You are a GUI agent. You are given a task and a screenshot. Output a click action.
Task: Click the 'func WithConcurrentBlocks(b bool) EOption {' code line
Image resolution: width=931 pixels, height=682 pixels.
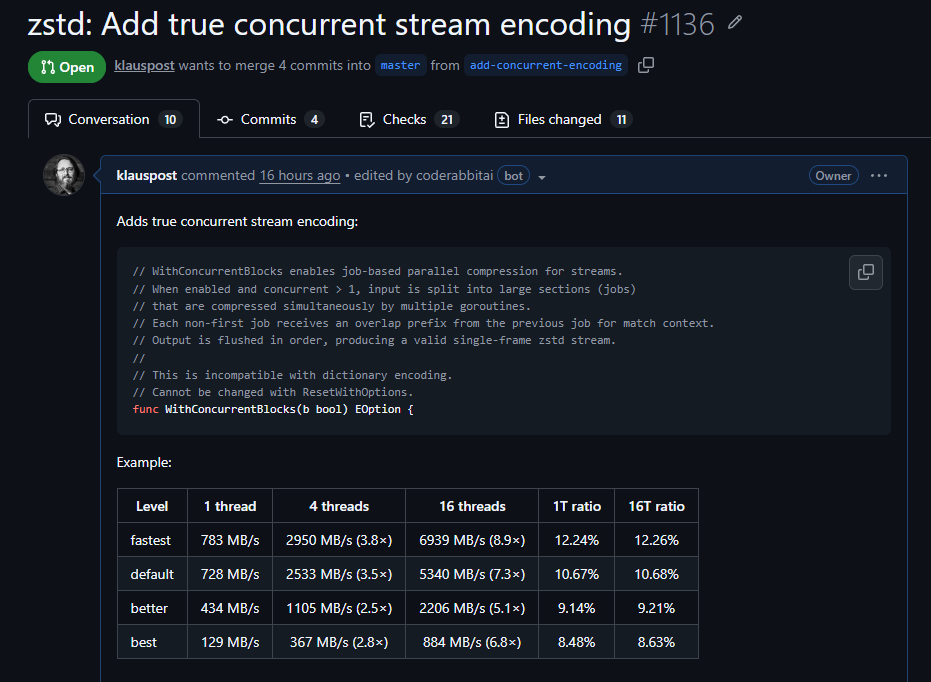[273, 410]
